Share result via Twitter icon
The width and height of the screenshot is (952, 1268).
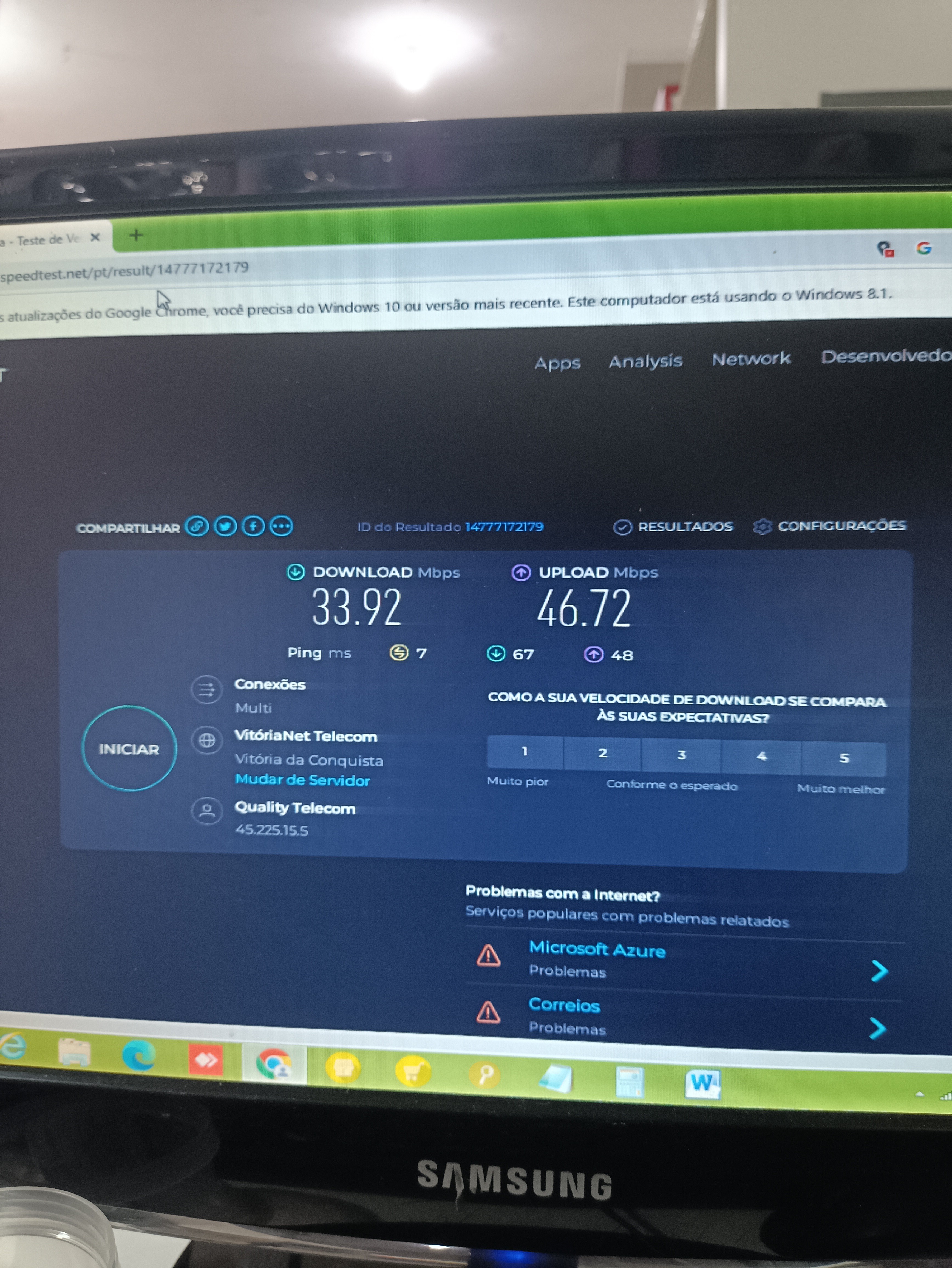pyautogui.click(x=225, y=526)
